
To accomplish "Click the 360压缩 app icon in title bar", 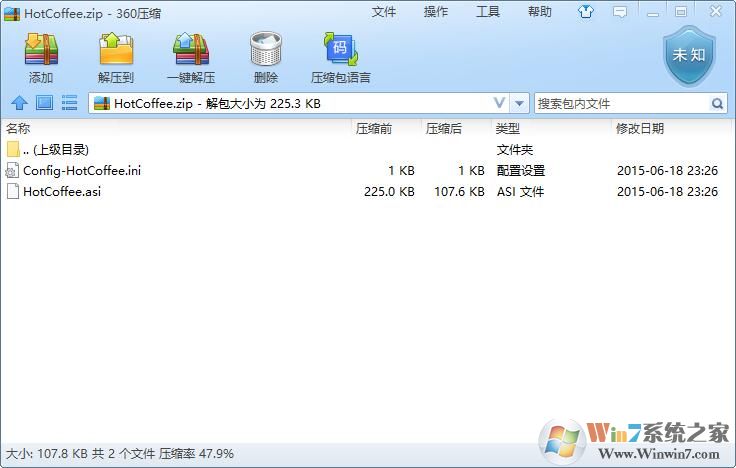I will pos(12,13).
